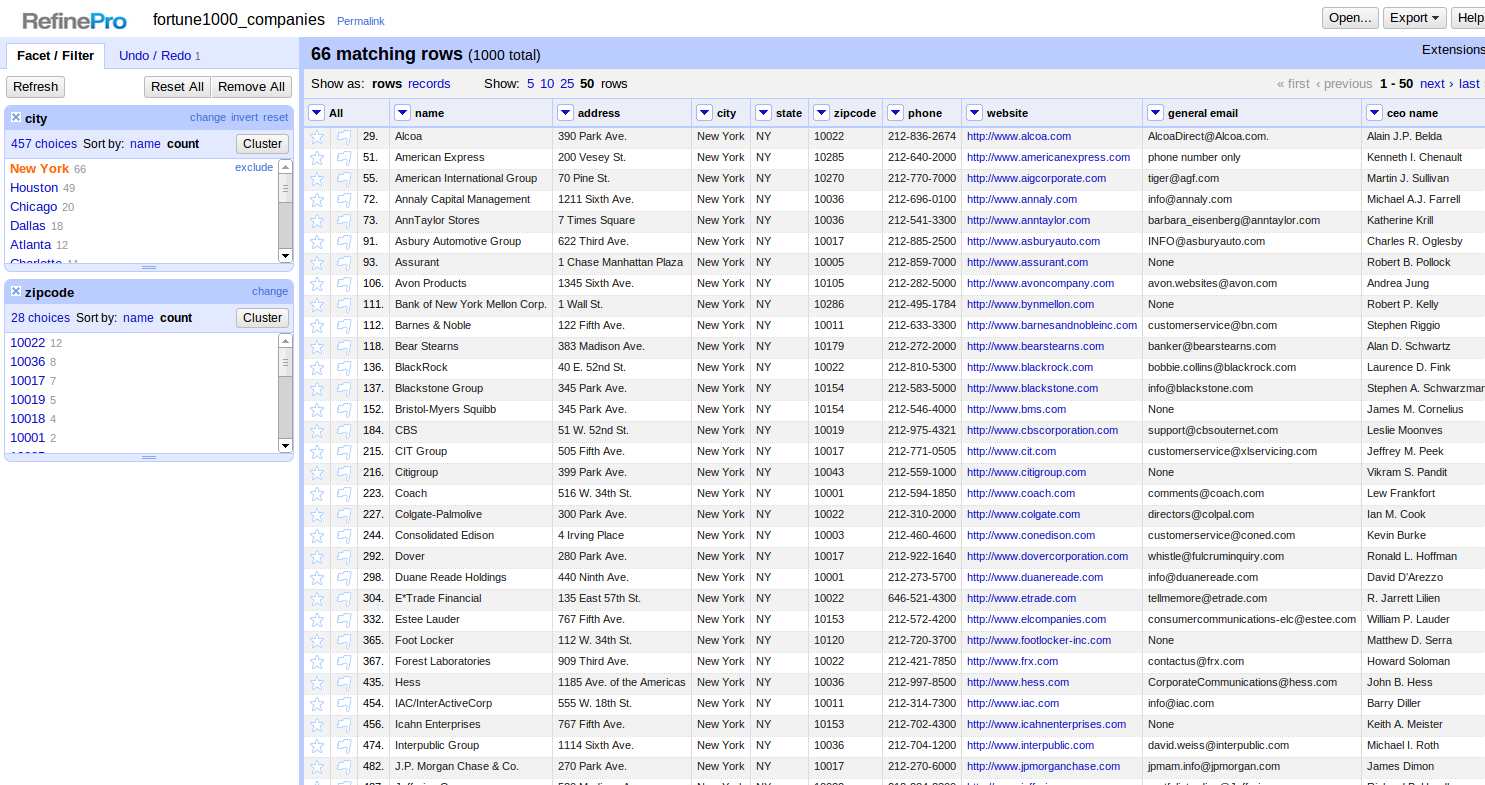Image resolution: width=1485 pixels, height=785 pixels.
Task: Open the address column dropdown menu
Action: [x=565, y=113]
